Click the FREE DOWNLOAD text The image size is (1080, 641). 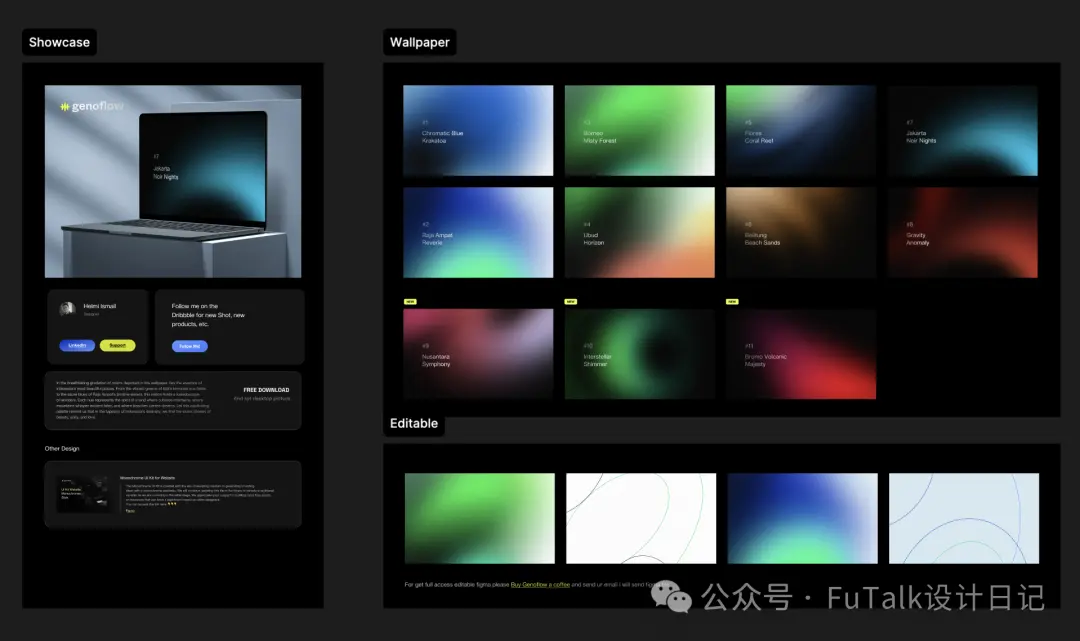(x=266, y=390)
